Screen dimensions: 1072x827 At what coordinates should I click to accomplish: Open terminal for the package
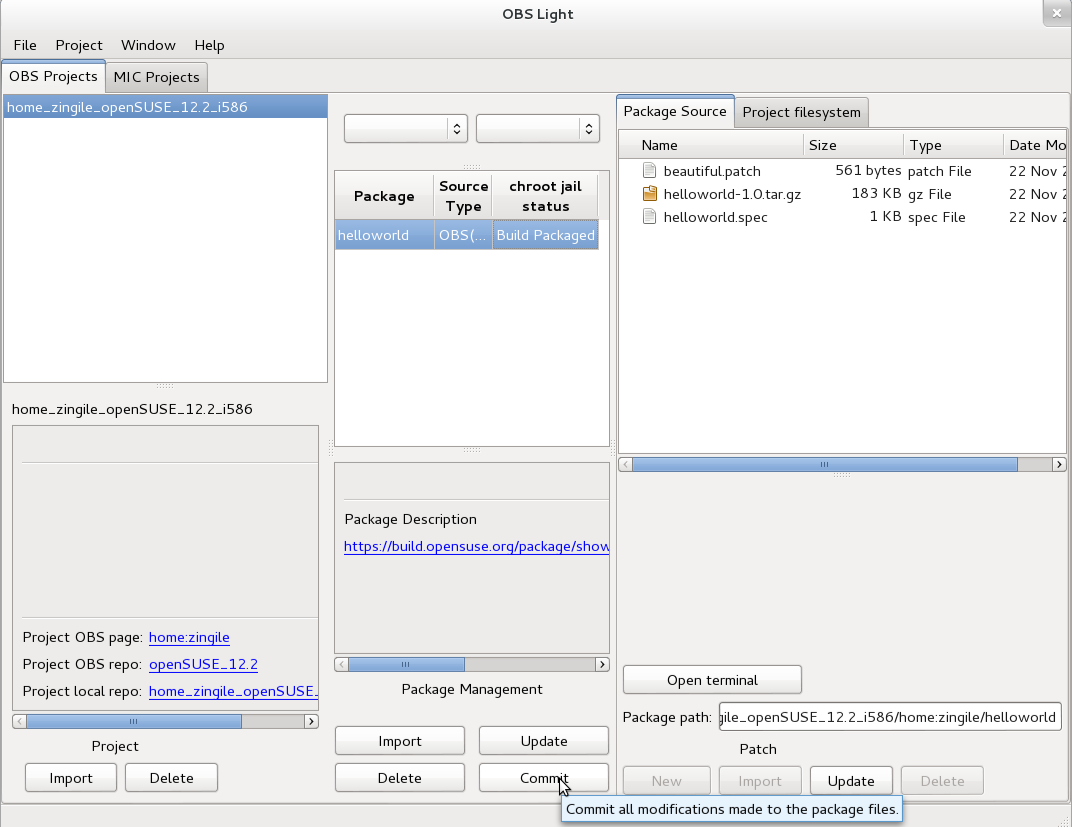(711, 679)
